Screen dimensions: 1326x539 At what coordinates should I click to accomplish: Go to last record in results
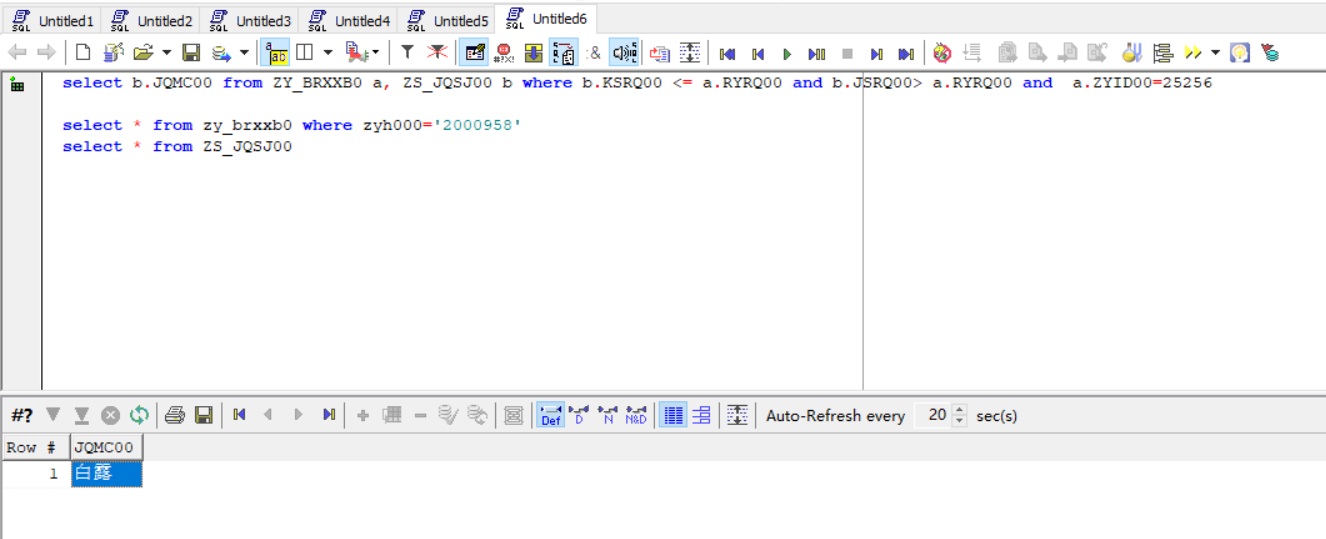[x=328, y=415]
